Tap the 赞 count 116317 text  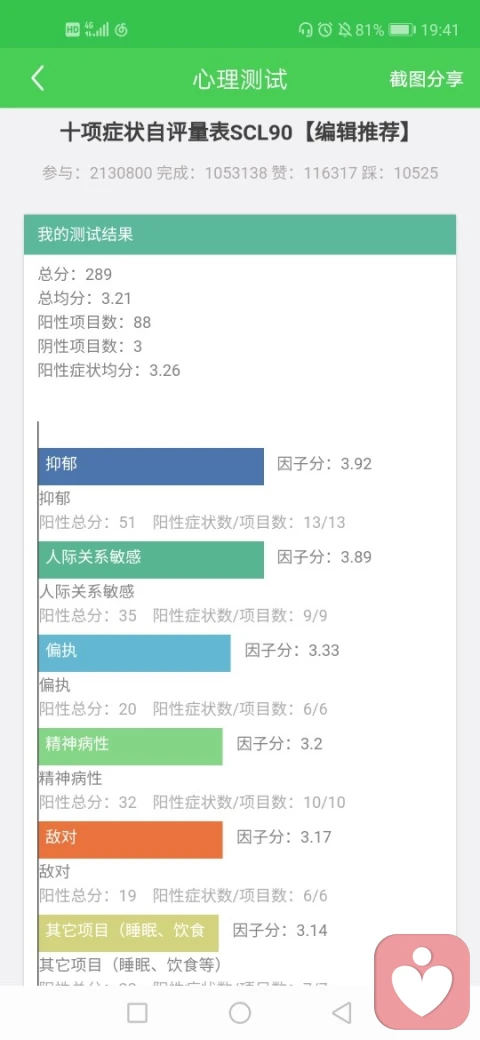click(x=329, y=173)
